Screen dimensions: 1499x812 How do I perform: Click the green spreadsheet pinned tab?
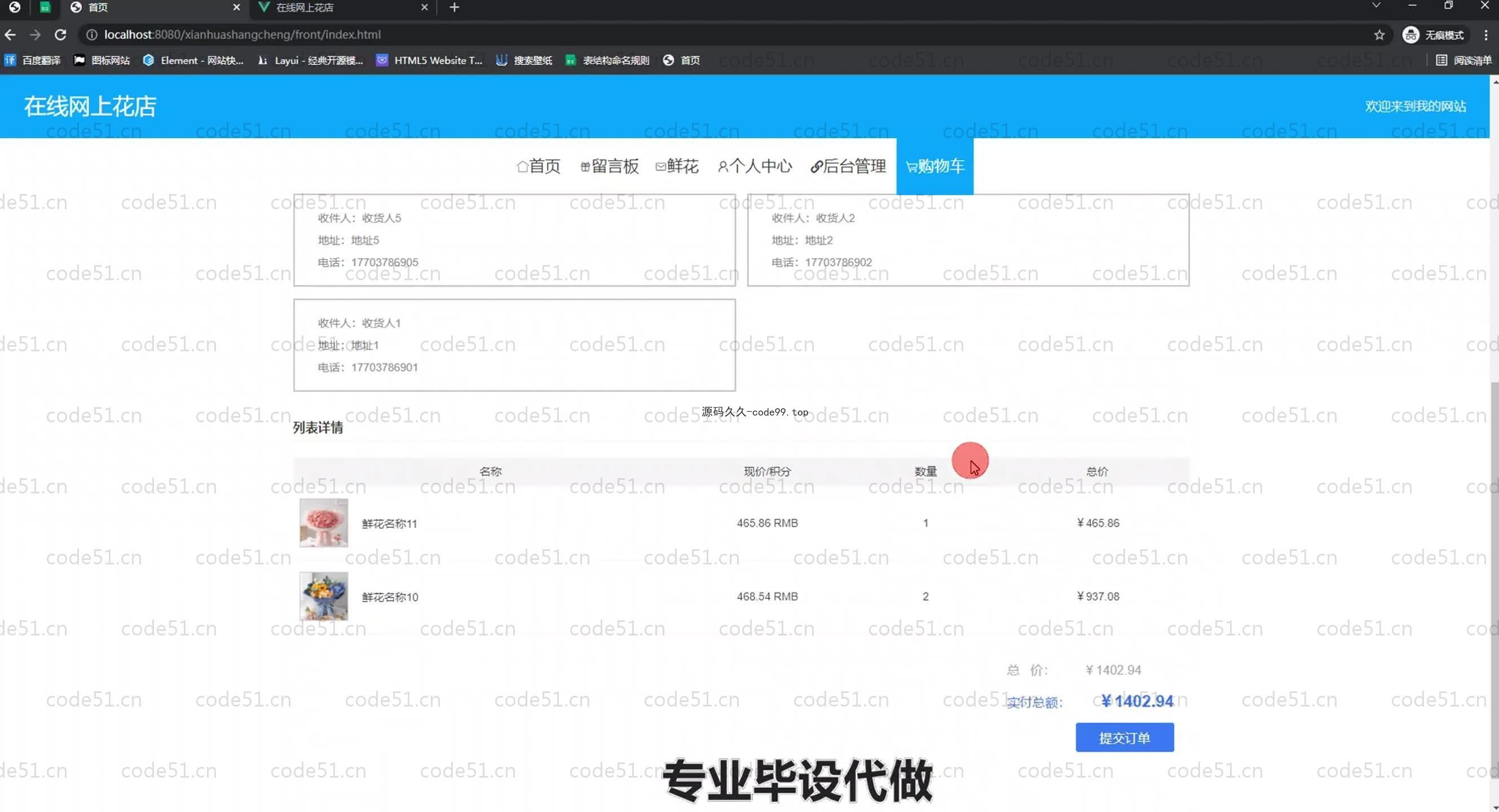pyautogui.click(x=45, y=7)
